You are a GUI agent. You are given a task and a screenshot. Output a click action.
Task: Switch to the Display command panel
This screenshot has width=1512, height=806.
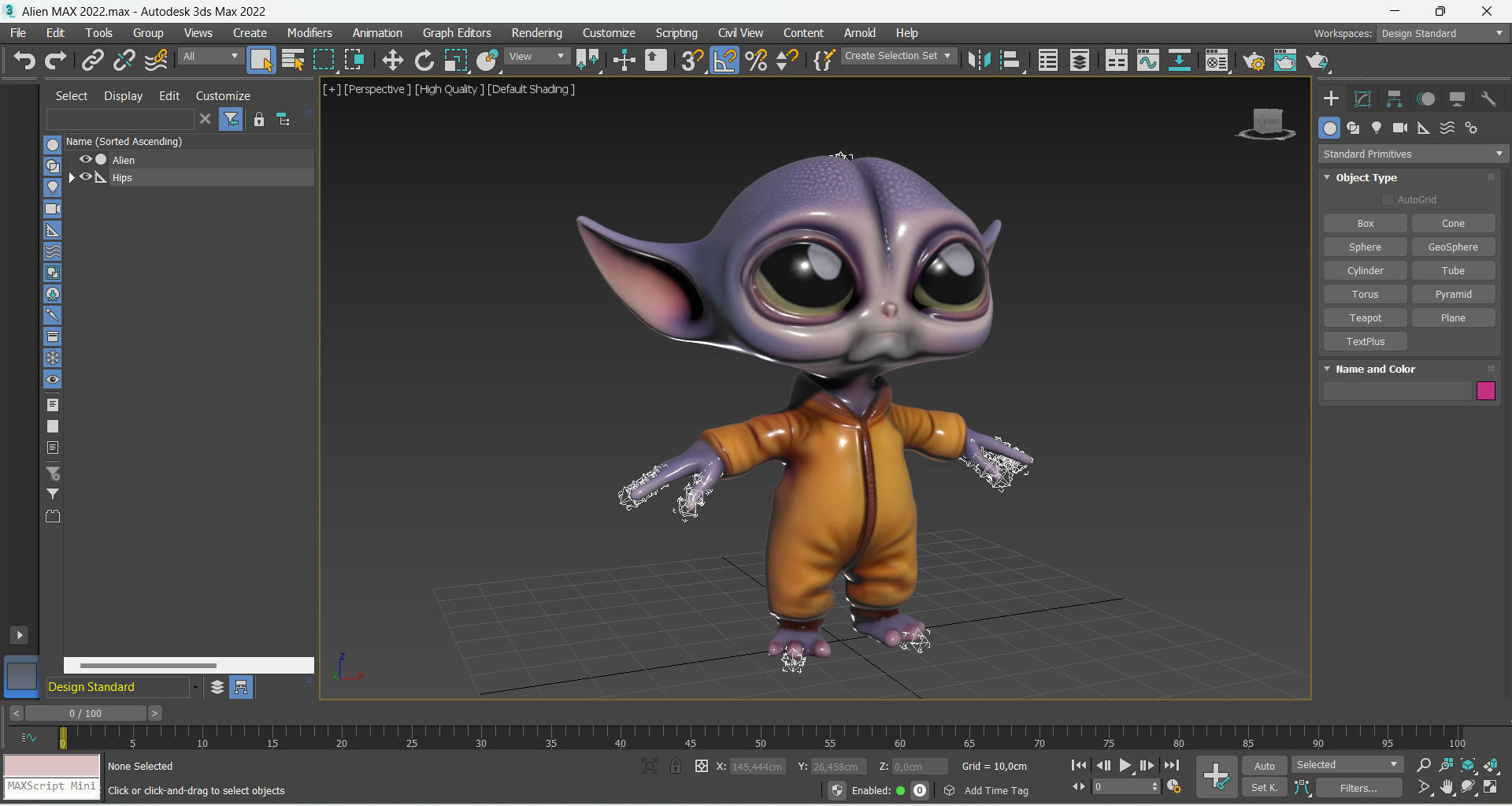(x=1457, y=98)
